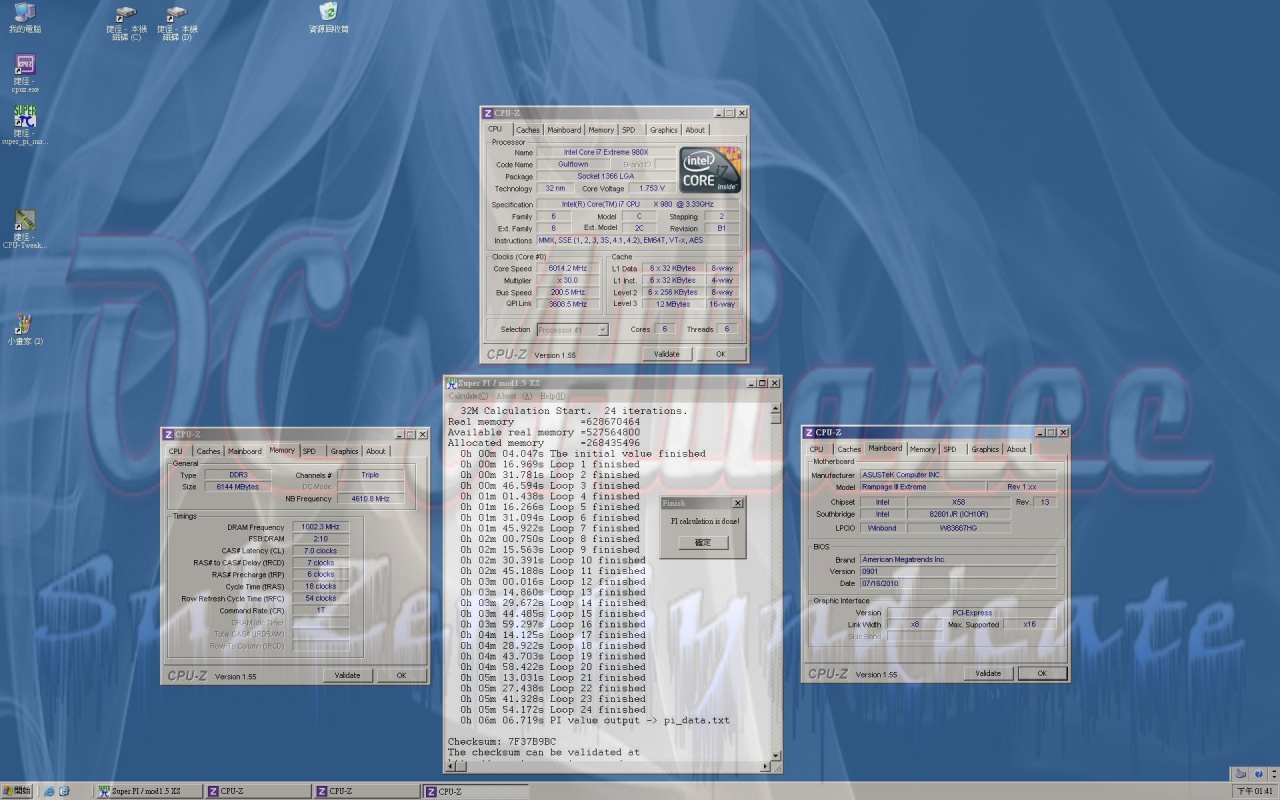
Task: Open the Help menu in Super PI
Action: [552, 396]
